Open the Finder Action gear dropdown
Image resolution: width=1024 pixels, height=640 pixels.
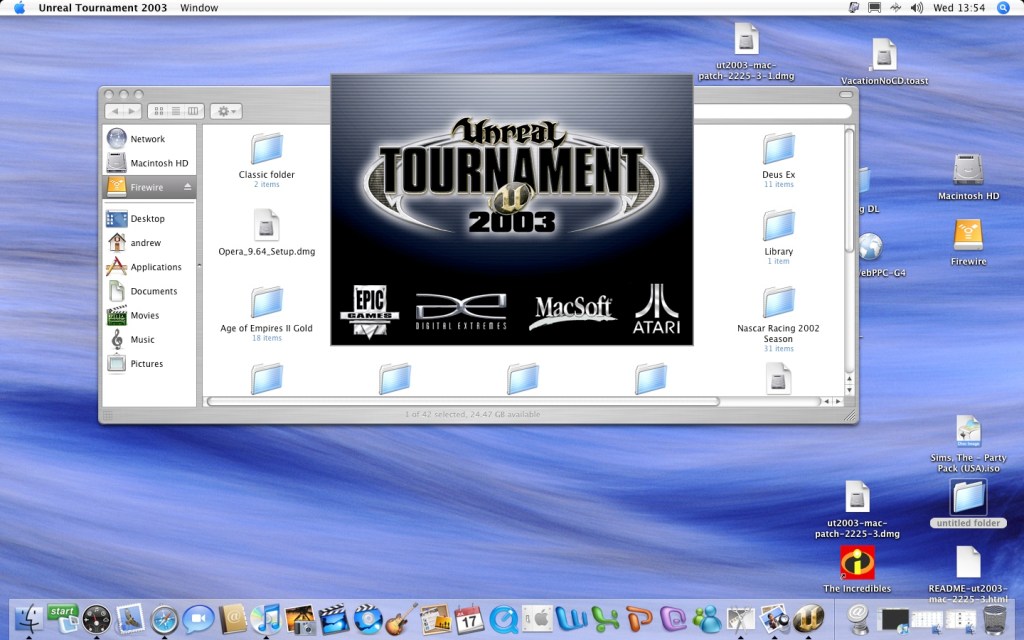point(226,111)
